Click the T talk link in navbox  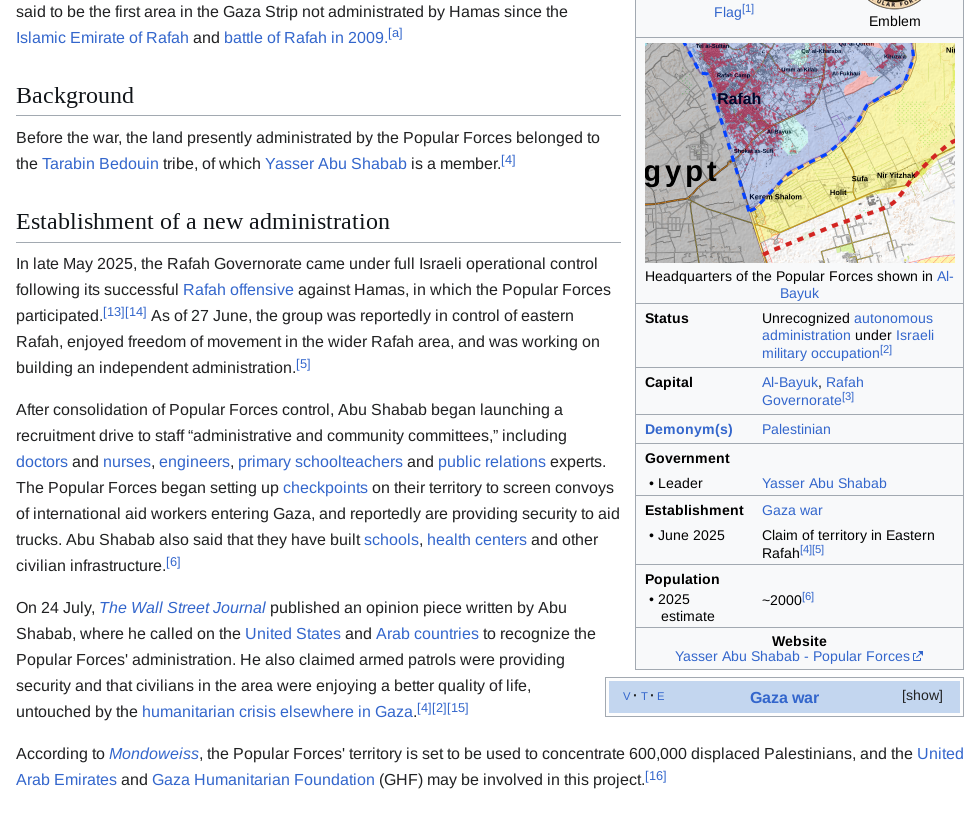tap(644, 697)
